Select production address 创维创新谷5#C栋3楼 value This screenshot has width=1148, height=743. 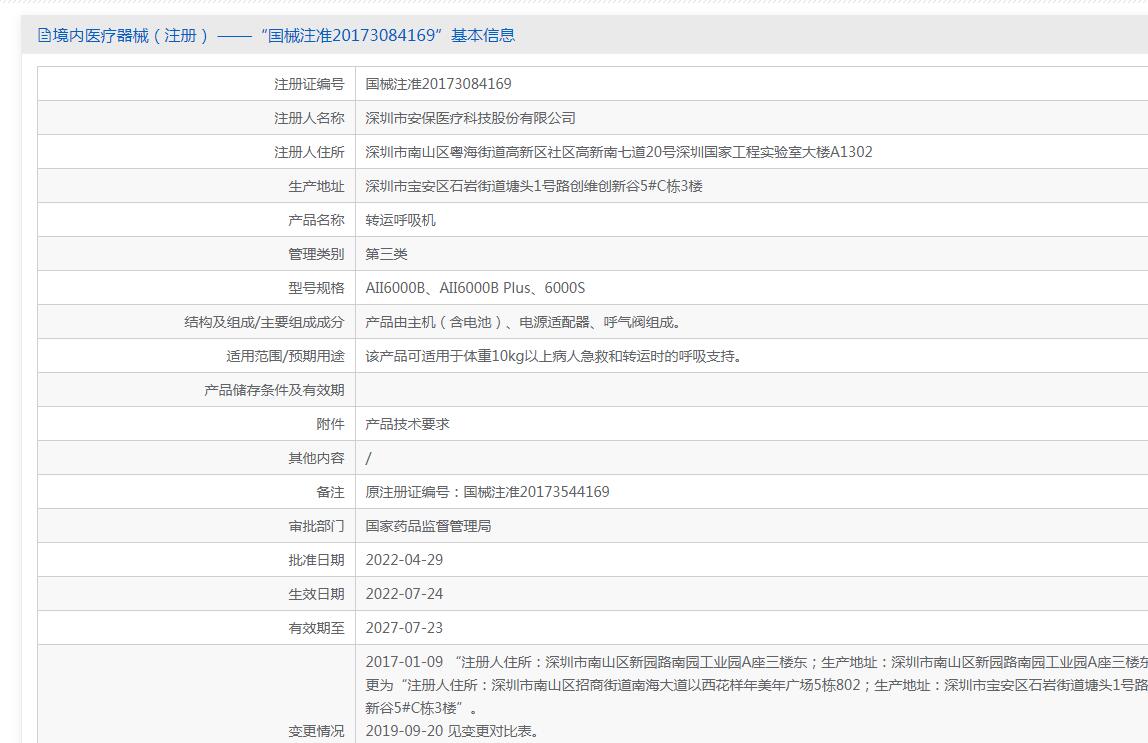(534, 186)
